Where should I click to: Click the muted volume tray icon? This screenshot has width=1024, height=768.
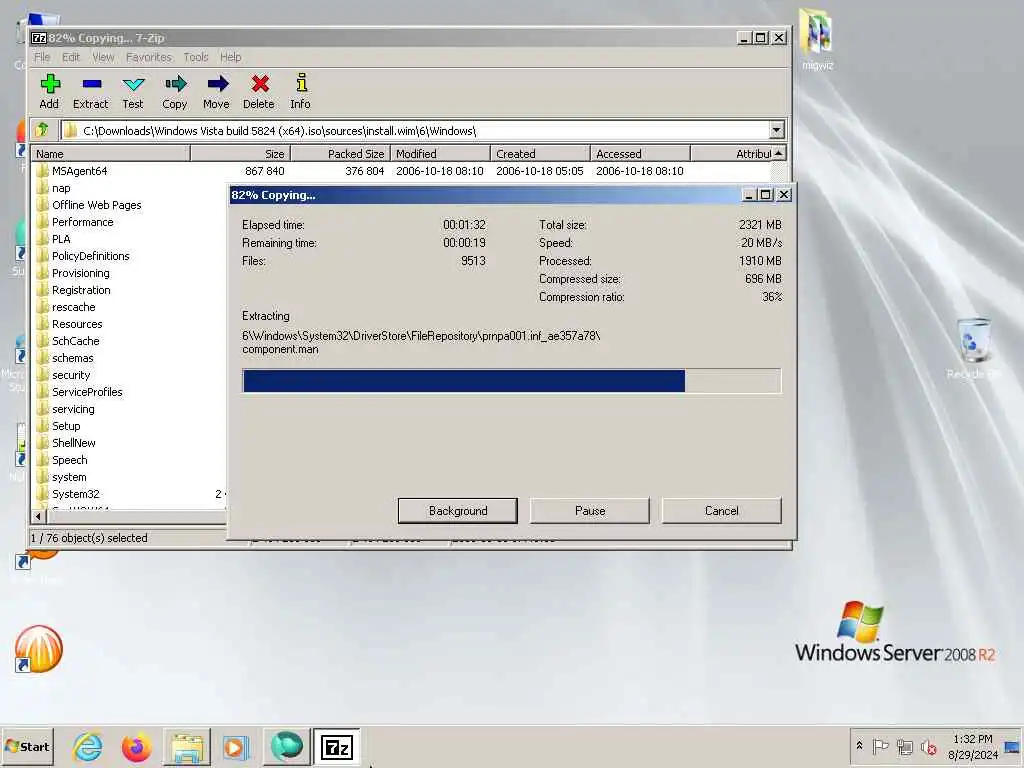(x=928, y=746)
